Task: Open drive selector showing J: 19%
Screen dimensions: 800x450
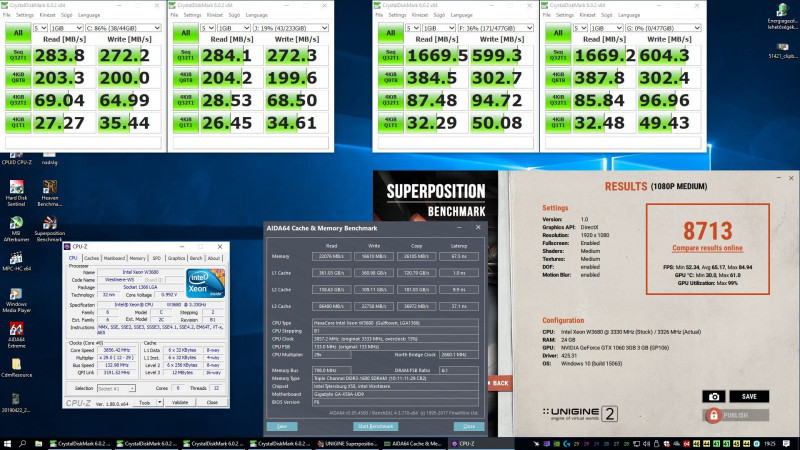Action: pyautogui.click(x=291, y=28)
